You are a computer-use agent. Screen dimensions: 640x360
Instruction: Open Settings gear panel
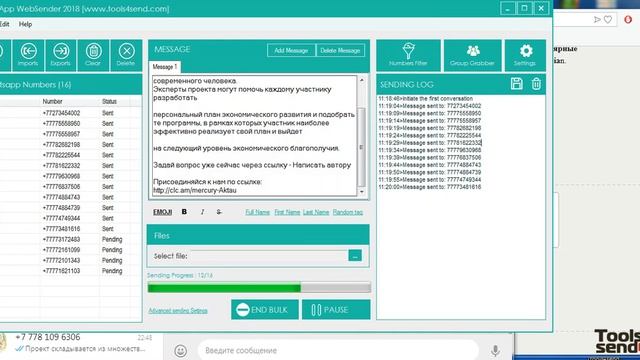[525, 55]
